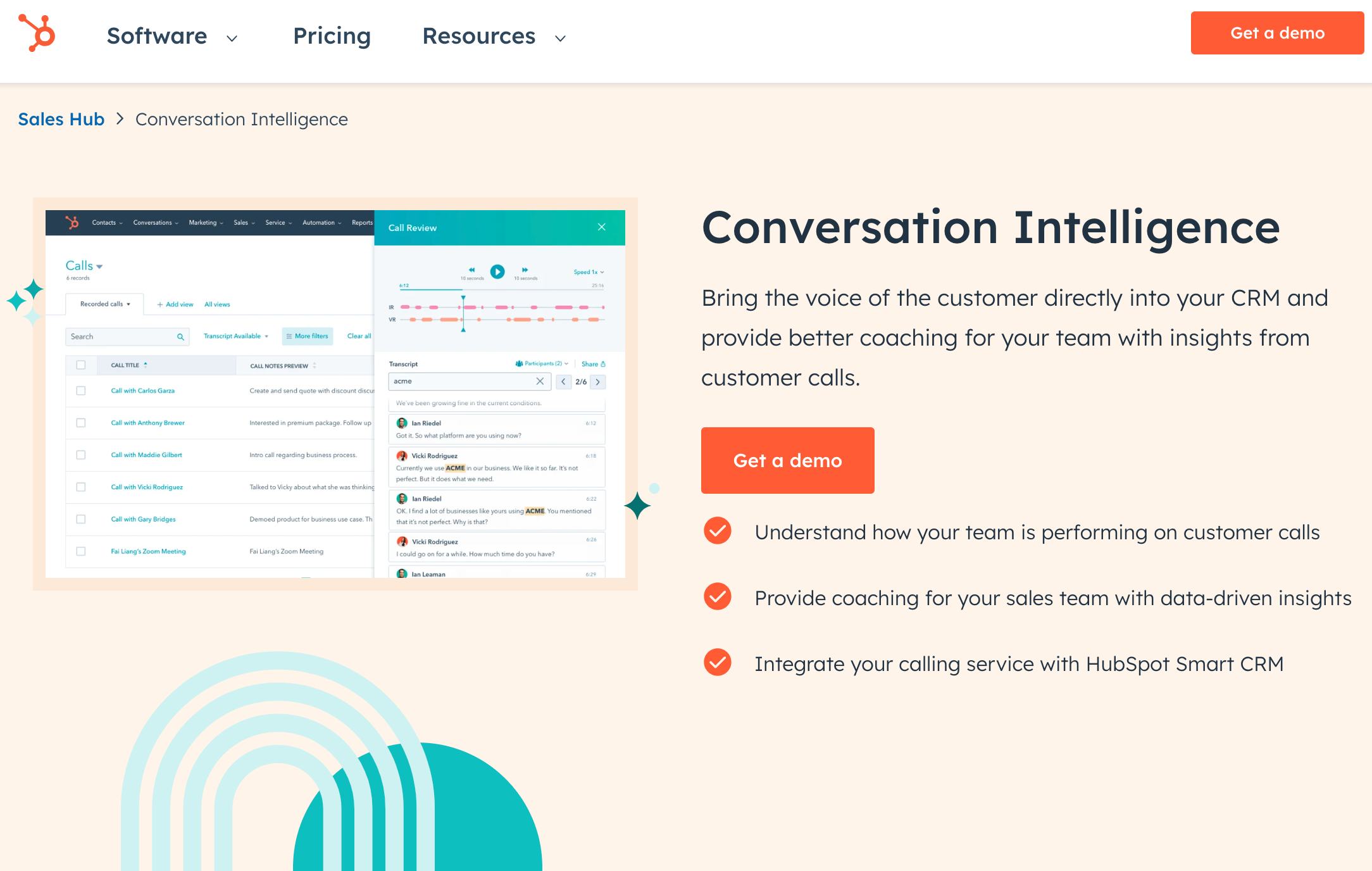Toggle the first call row checkbox

(80, 390)
